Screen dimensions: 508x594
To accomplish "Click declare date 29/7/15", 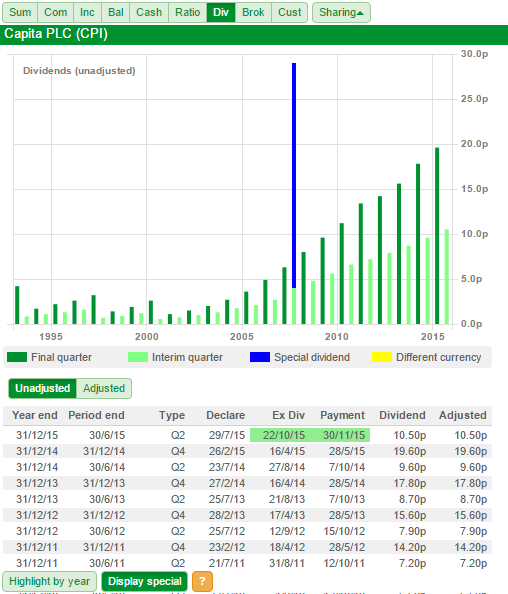I will point(227,435).
